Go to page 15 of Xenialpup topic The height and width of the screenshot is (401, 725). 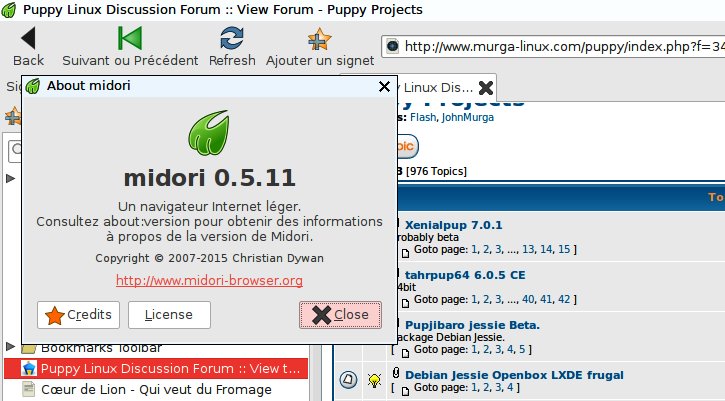coord(564,249)
